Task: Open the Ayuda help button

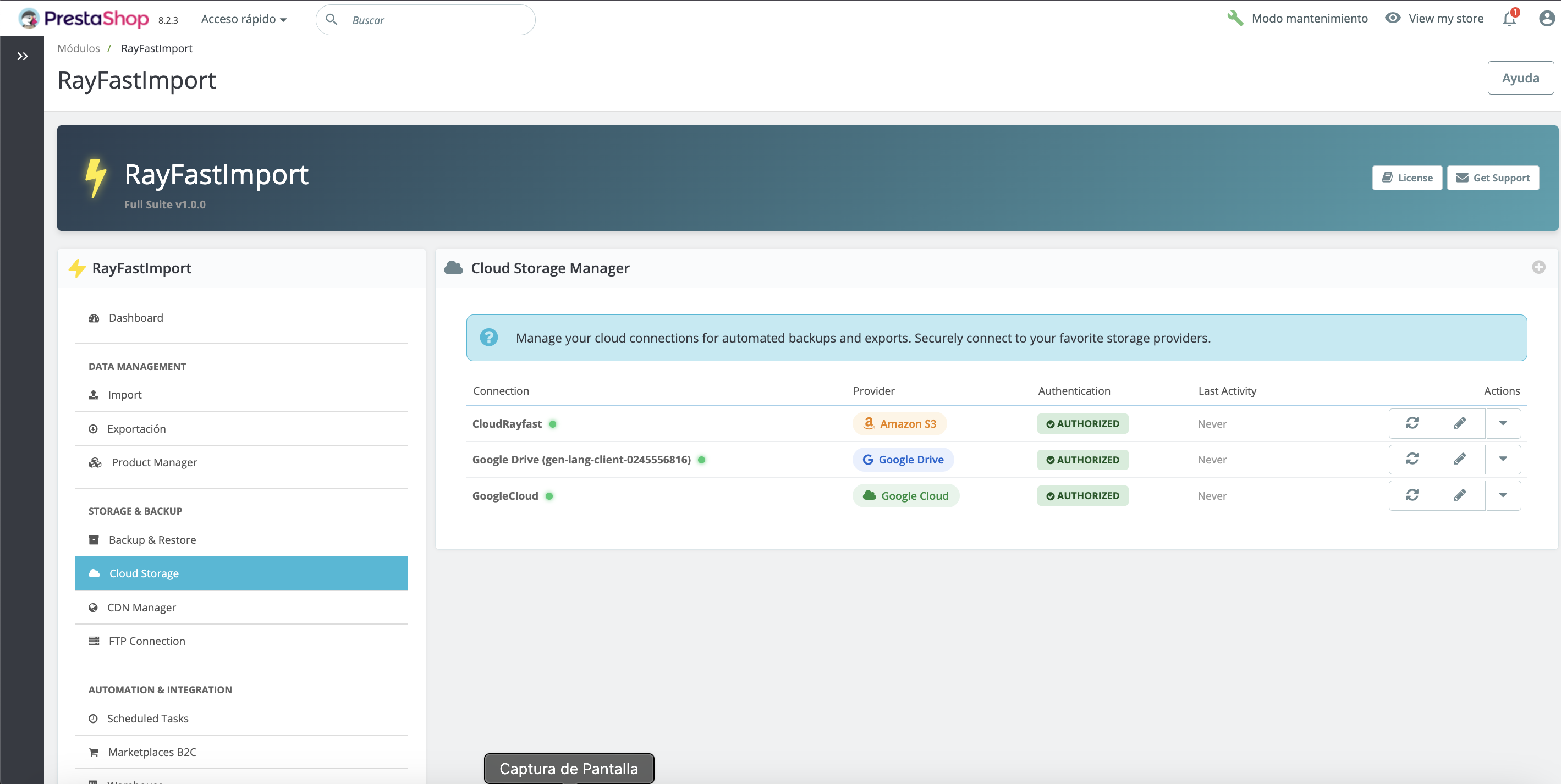Action: pyautogui.click(x=1520, y=78)
